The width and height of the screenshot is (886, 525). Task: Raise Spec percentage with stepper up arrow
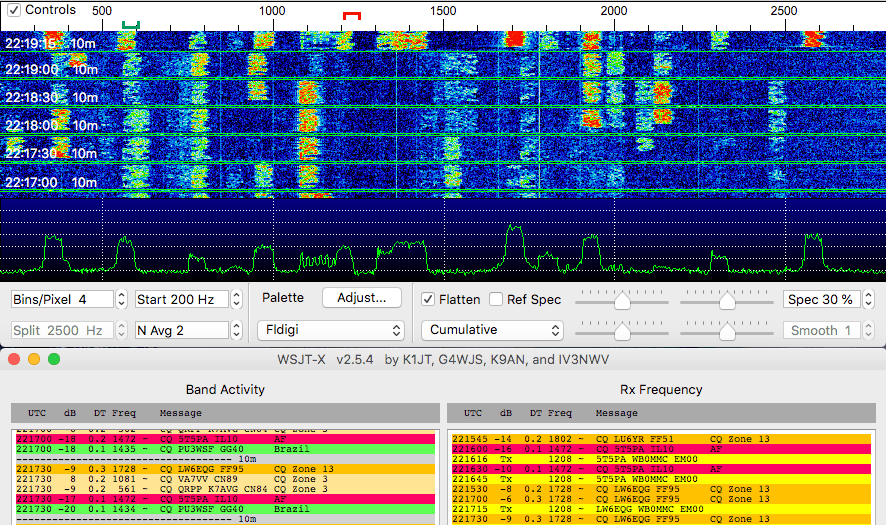pyautogui.click(x=866, y=294)
